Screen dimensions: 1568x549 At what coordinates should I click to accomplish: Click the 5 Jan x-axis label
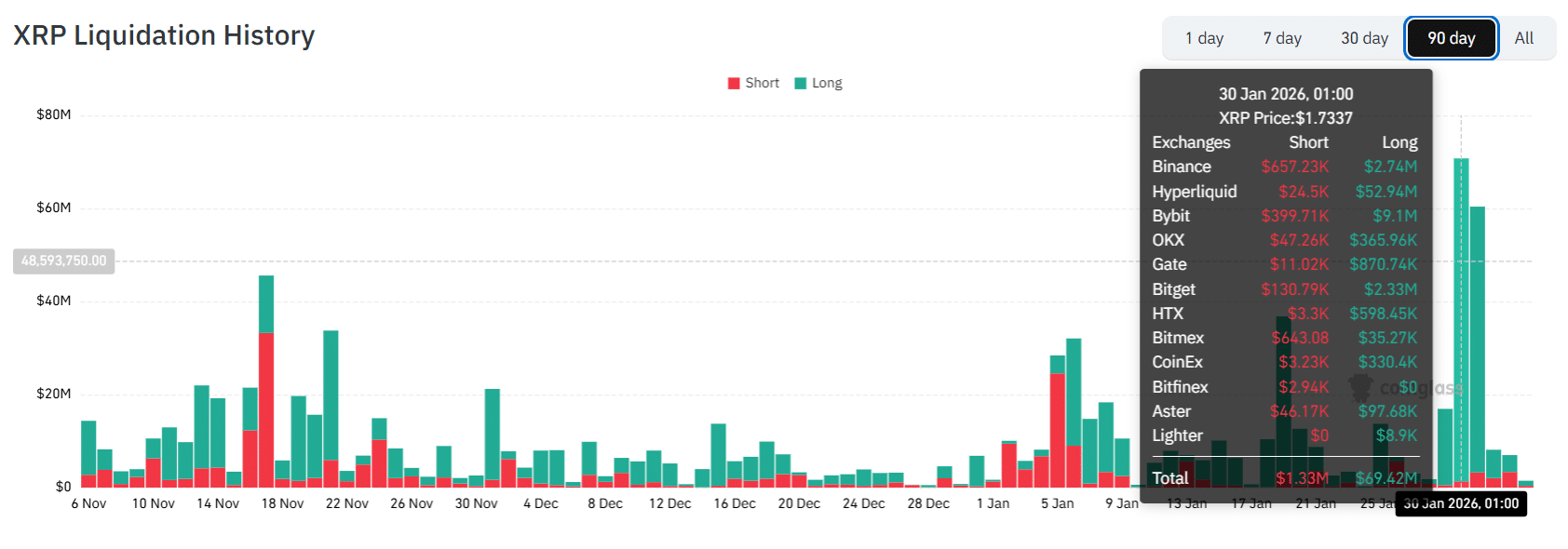point(1058,503)
